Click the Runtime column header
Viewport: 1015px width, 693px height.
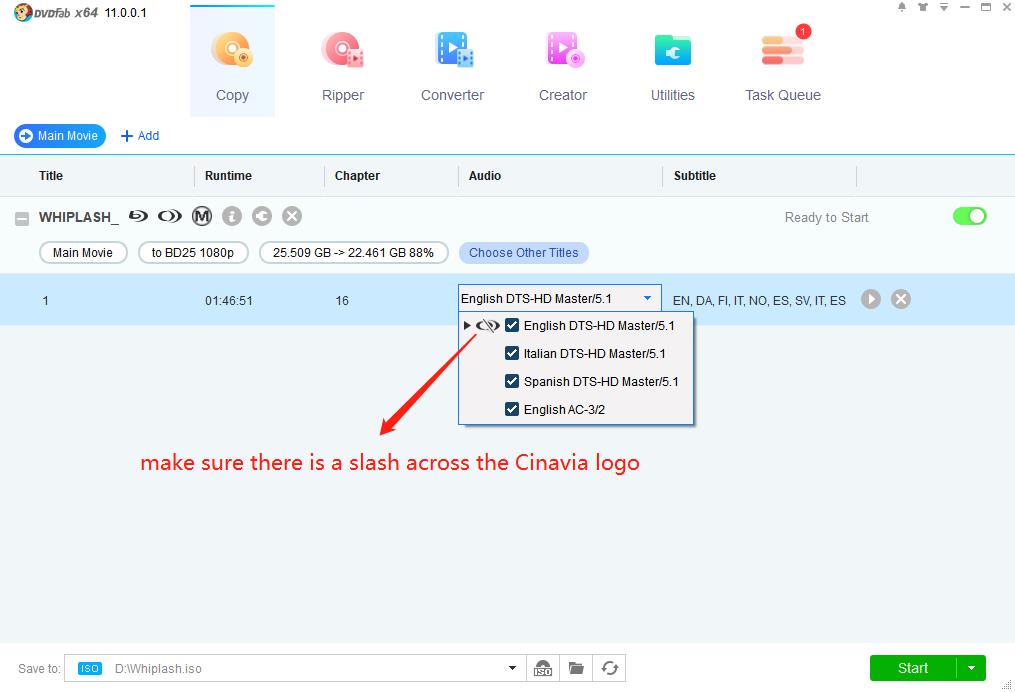click(x=228, y=175)
